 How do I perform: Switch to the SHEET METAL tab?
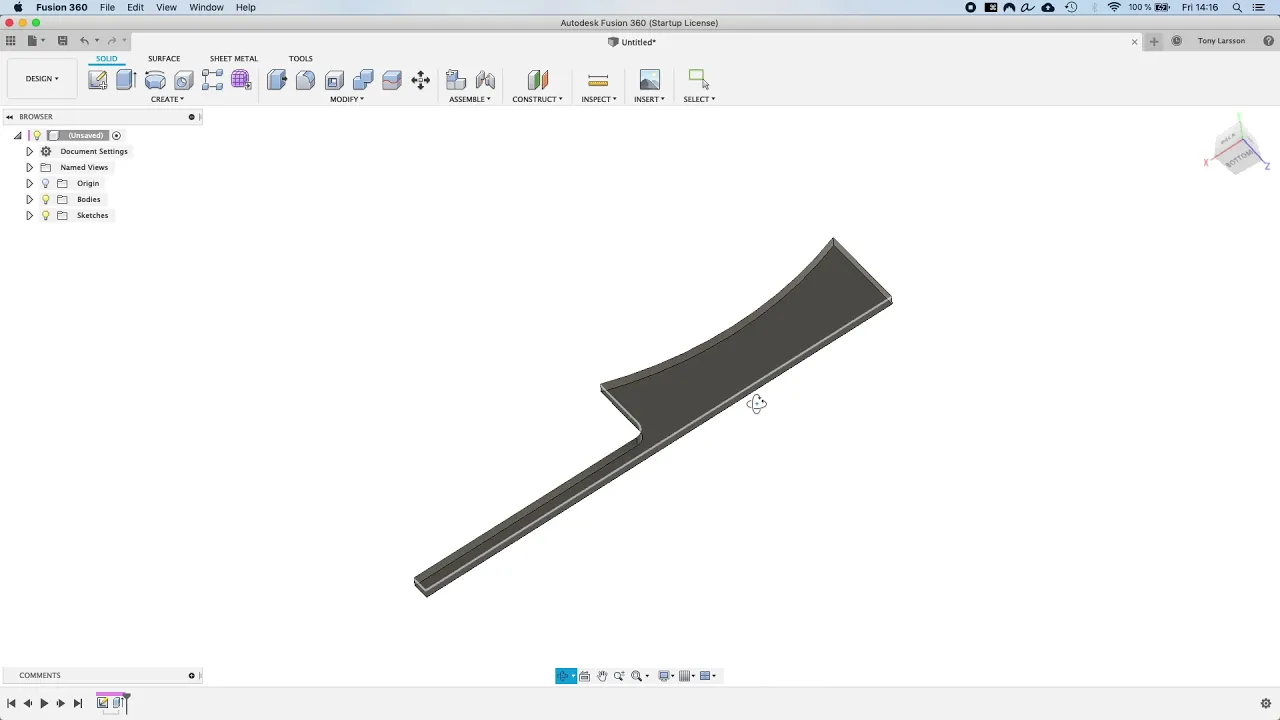coord(234,58)
